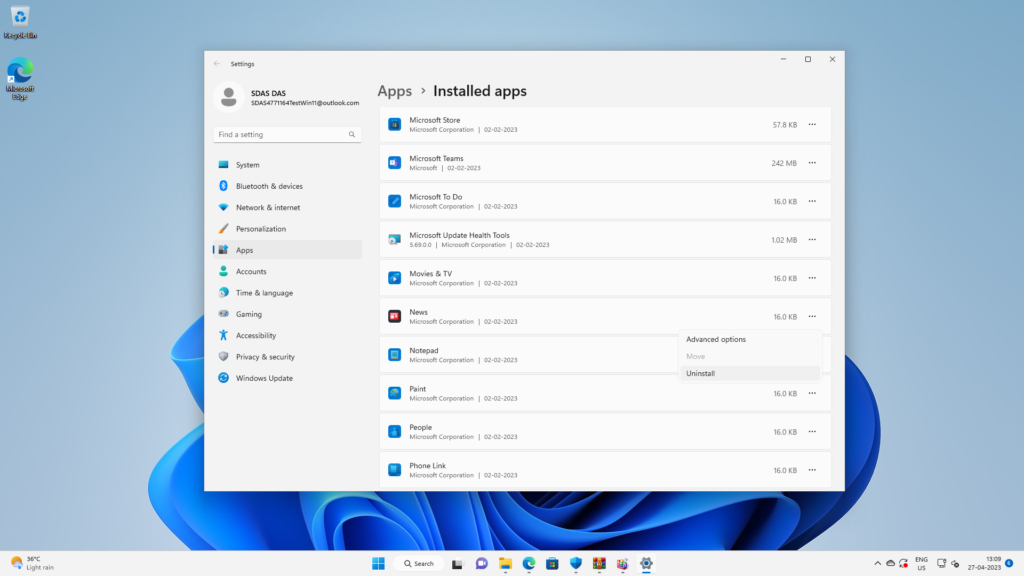This screenshot has height=576, width=1024.
Task: Click the taskbar Search box
Action: (x=419, y=564)
